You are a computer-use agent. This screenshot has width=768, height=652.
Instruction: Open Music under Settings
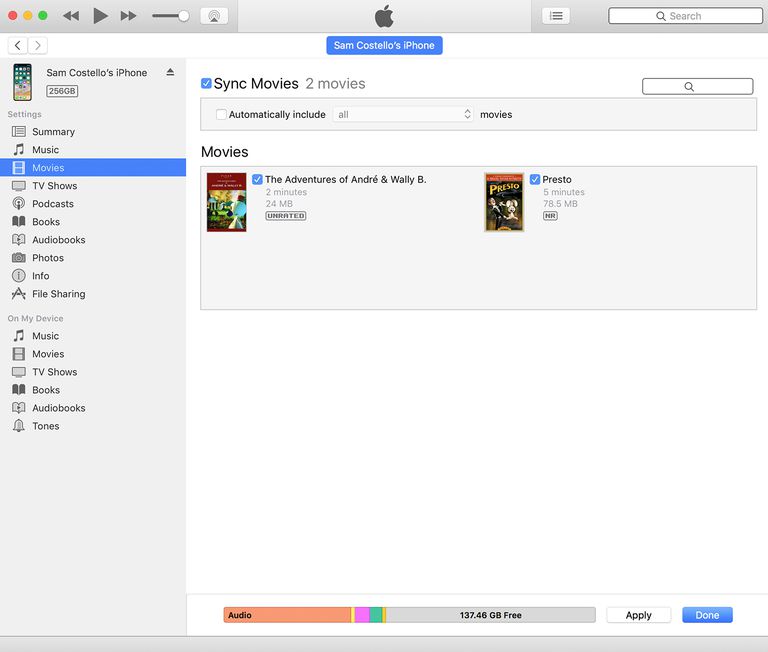pos(93,150)
